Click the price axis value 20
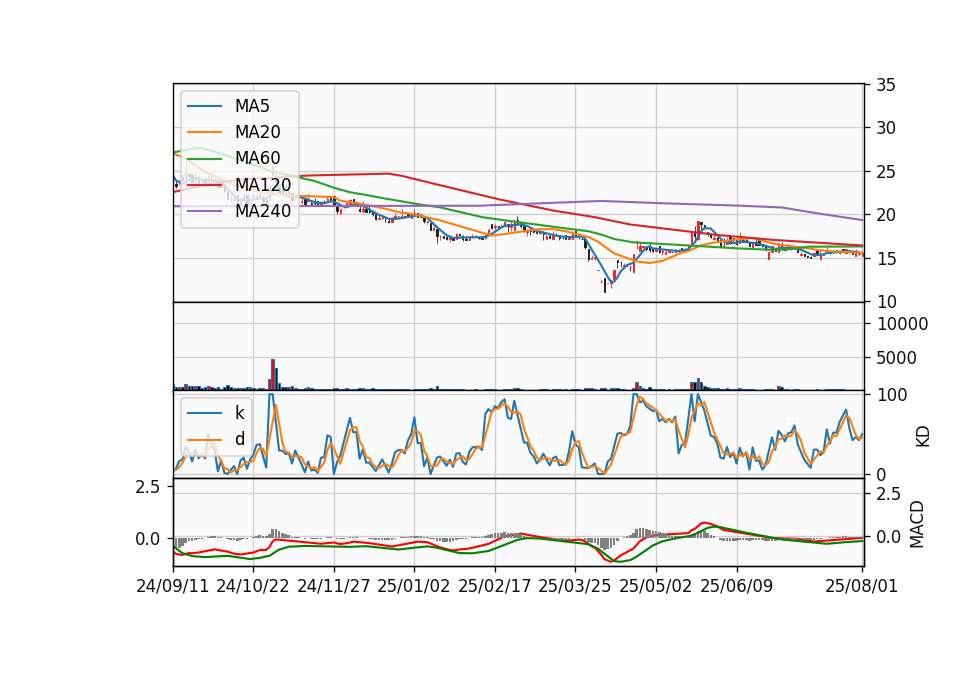Screen dimensions: 960x690 [x=885, y=216]
